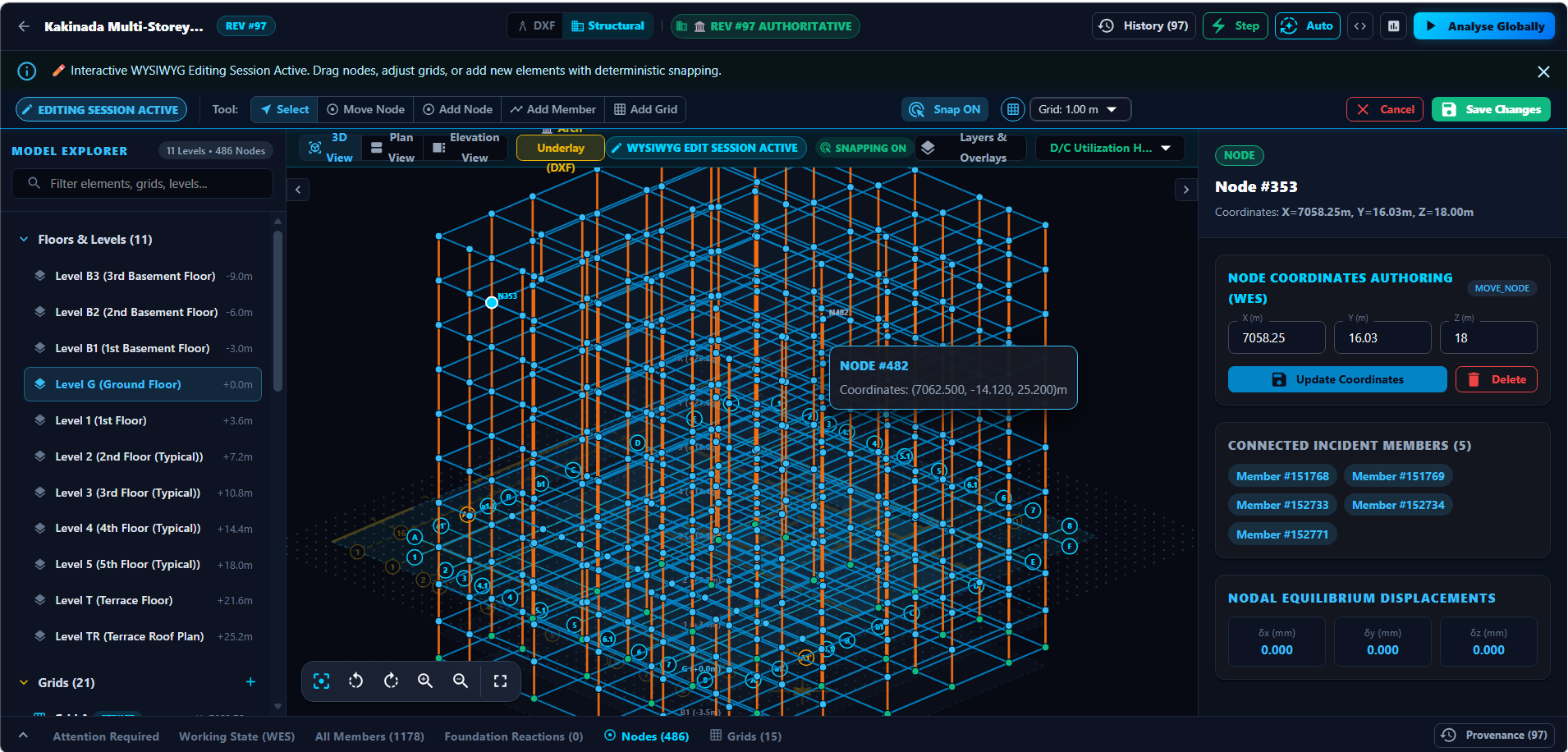This screenshot has width=1568, height=752.
Task: Collapse the left panel with the viewport arrow
Action: coord(298,190)
